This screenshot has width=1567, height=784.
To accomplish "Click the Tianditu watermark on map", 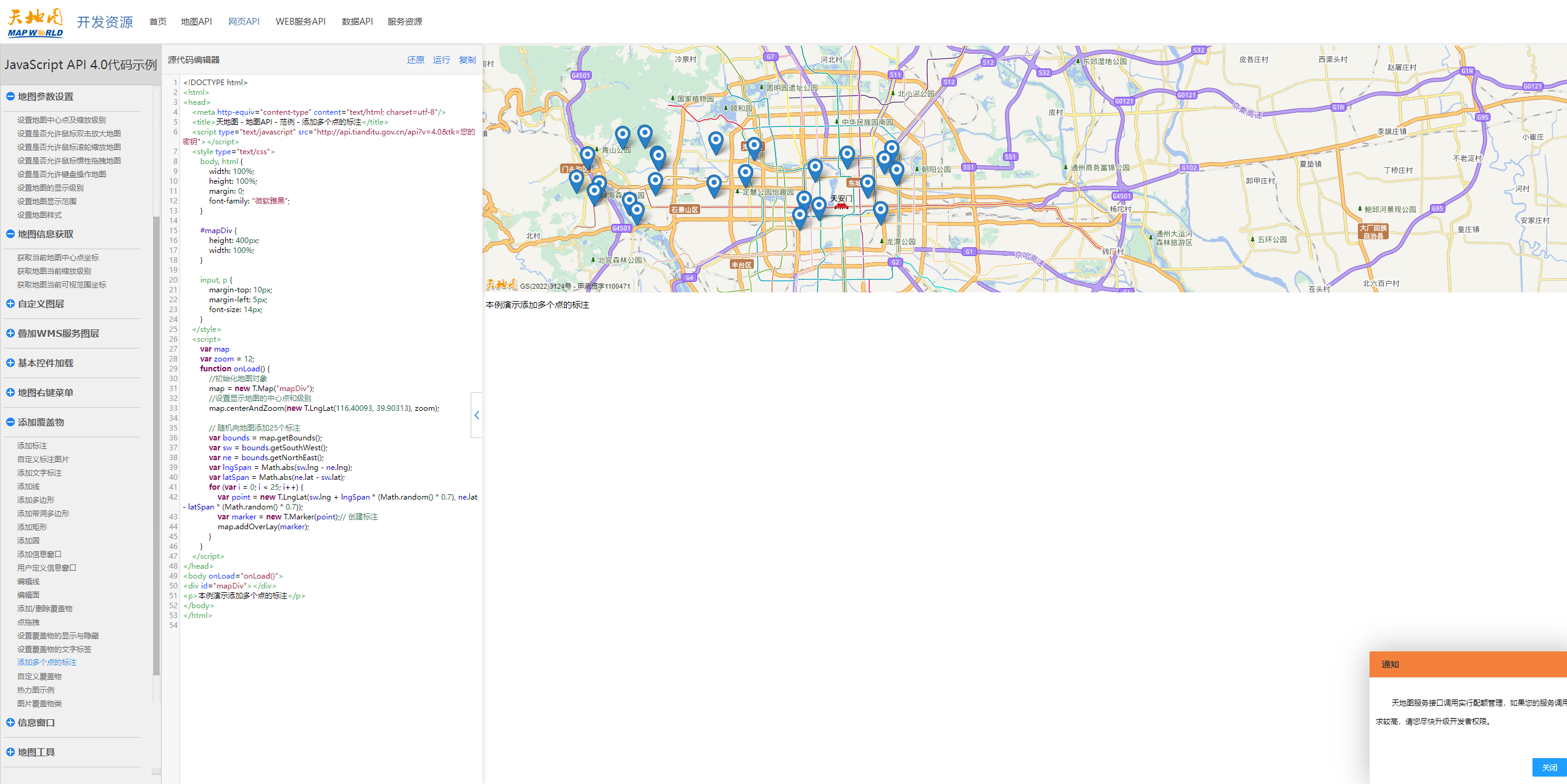I will 502,284.
